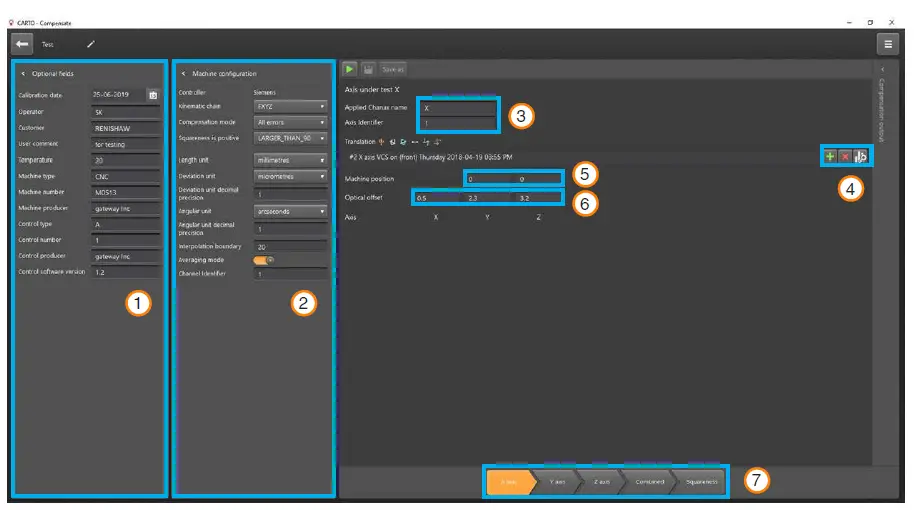Image resolution: width=917 pixels, height=510 pixels.
Task: Collapse the Optional fields panel
Action: click(23, 74)
